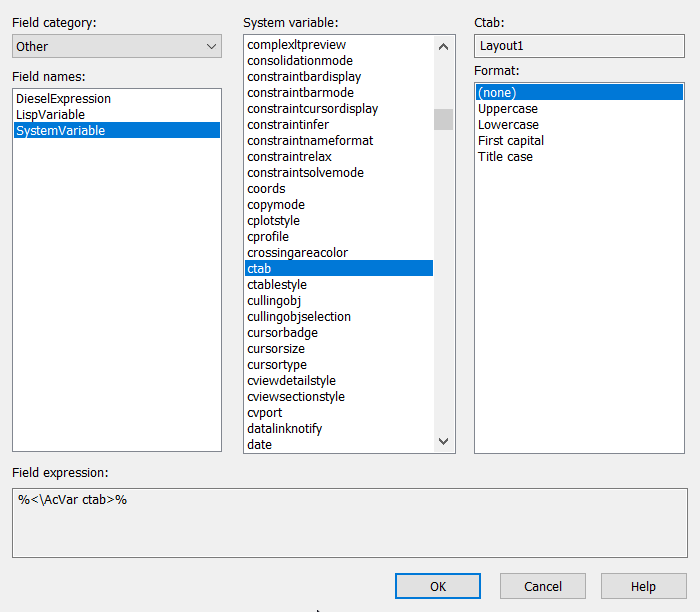
Task: Select LispVariable field name
Action: (x=117, y=115)
